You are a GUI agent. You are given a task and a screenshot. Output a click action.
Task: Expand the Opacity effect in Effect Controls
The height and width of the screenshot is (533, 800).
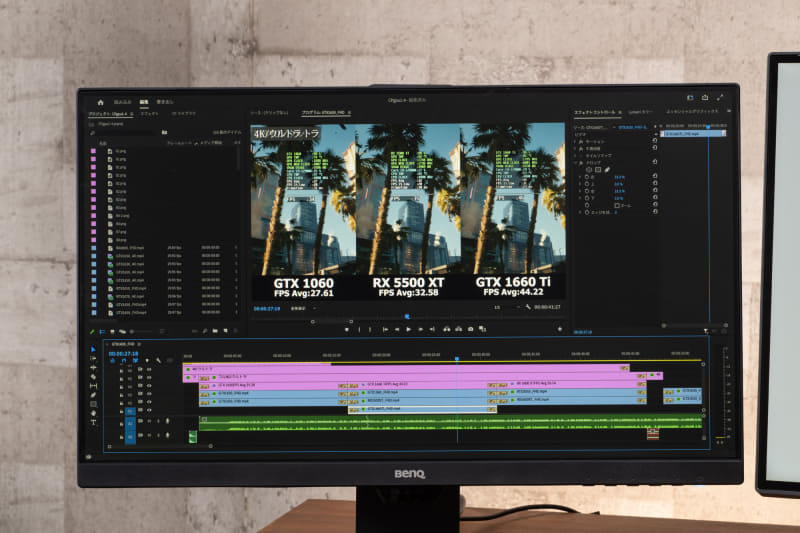(576, 149)
